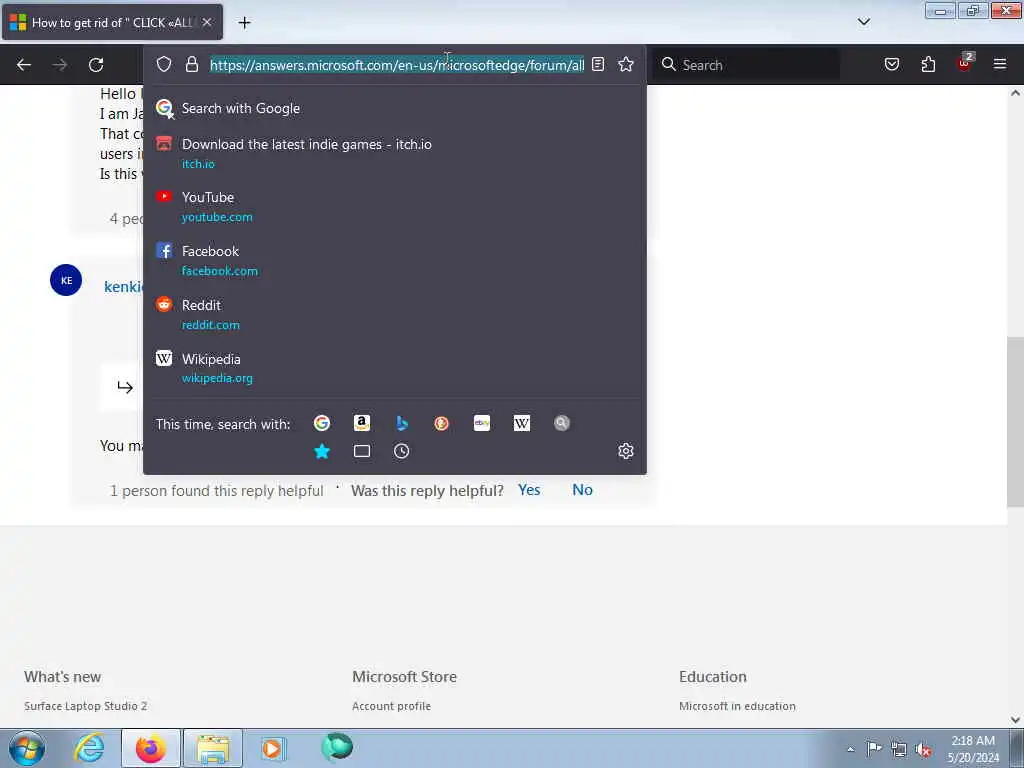
Task: Open search settings gear in dropdown
Action: point(626,451)
